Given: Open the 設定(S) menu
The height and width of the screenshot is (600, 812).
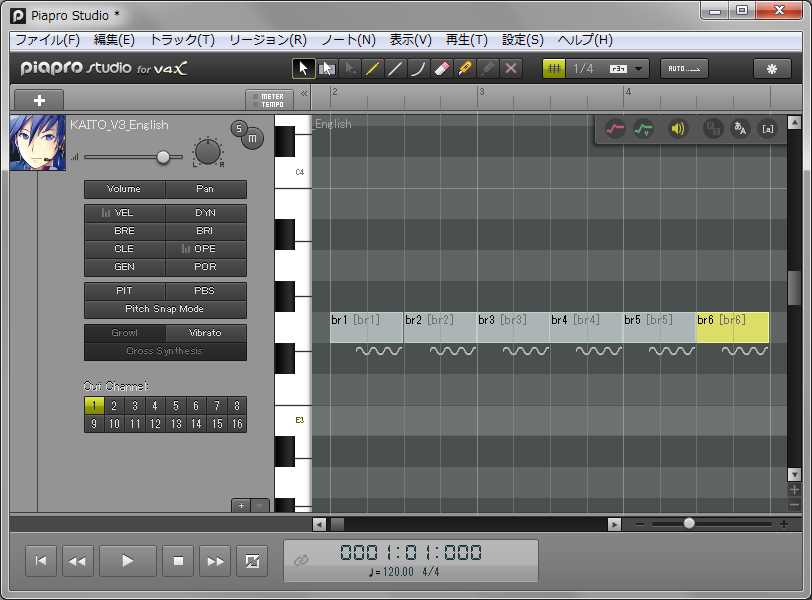Looking at the screenshot, I should [523, 40].
